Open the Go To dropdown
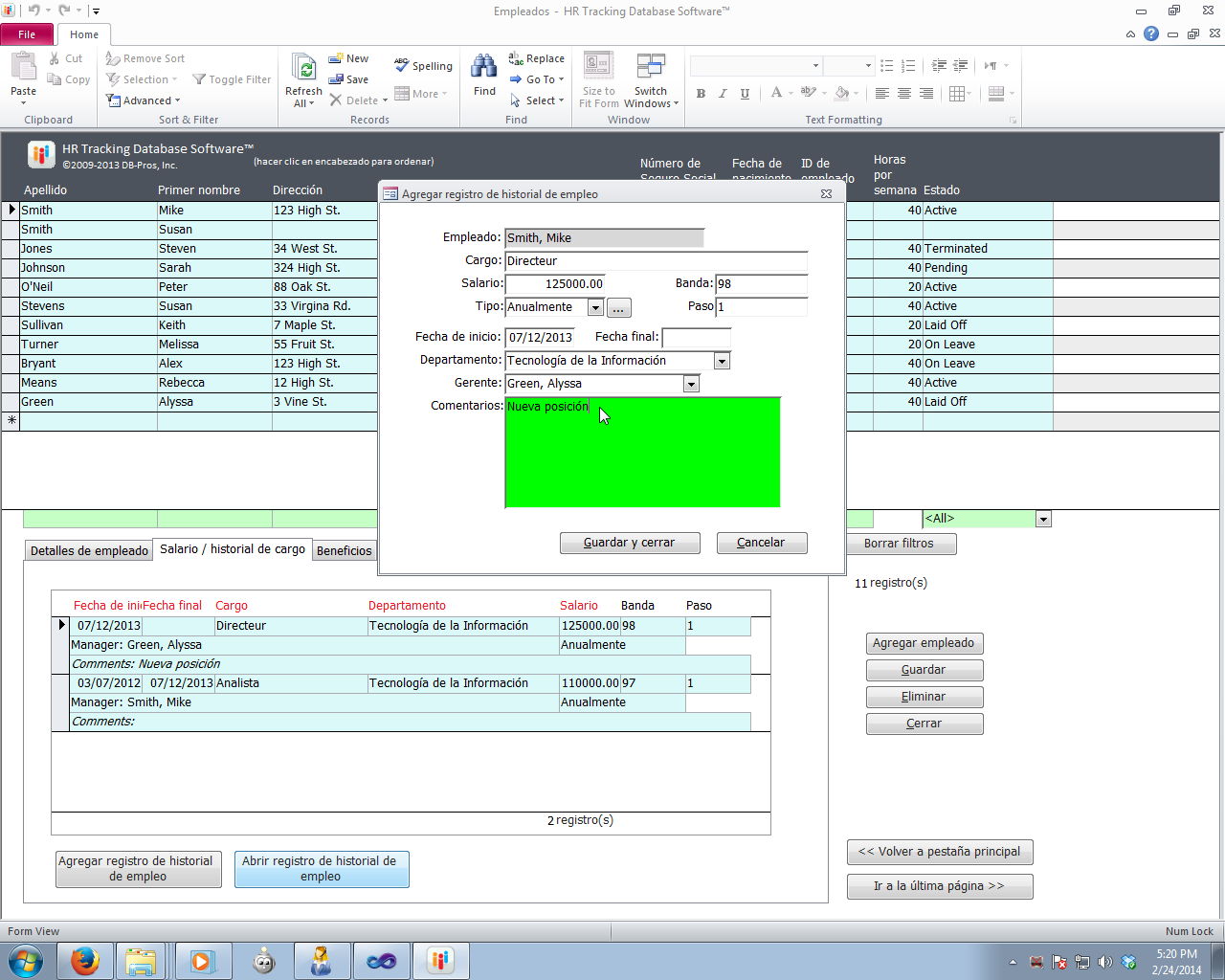Screen dimensions: 1225x980 coord(561,79)
